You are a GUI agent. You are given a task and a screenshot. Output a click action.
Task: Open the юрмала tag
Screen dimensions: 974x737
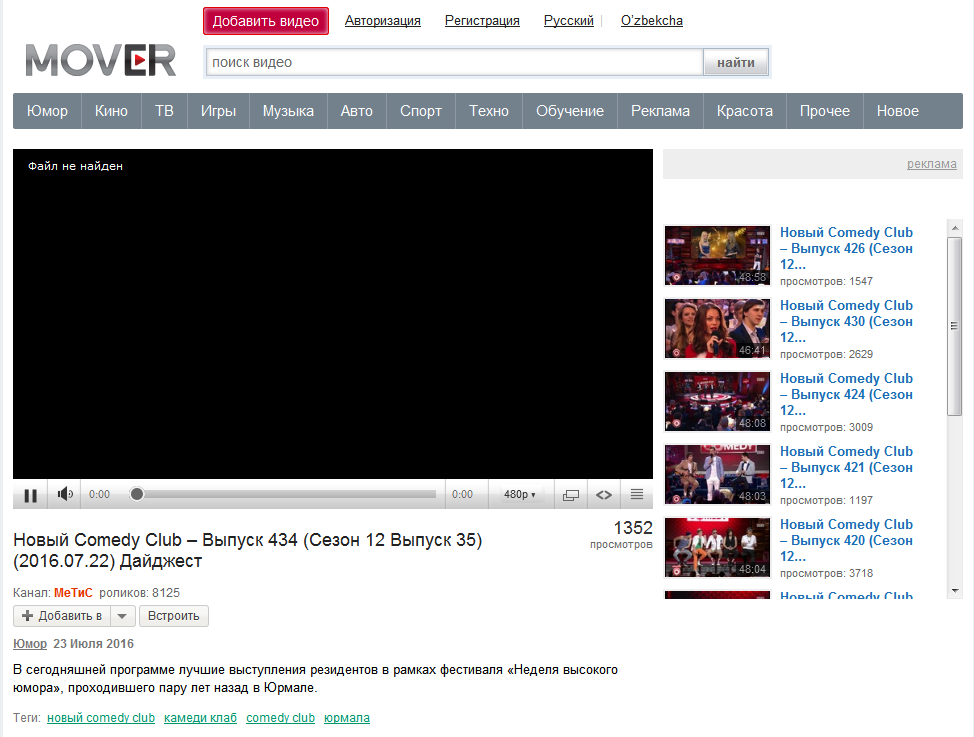point(347,718)
